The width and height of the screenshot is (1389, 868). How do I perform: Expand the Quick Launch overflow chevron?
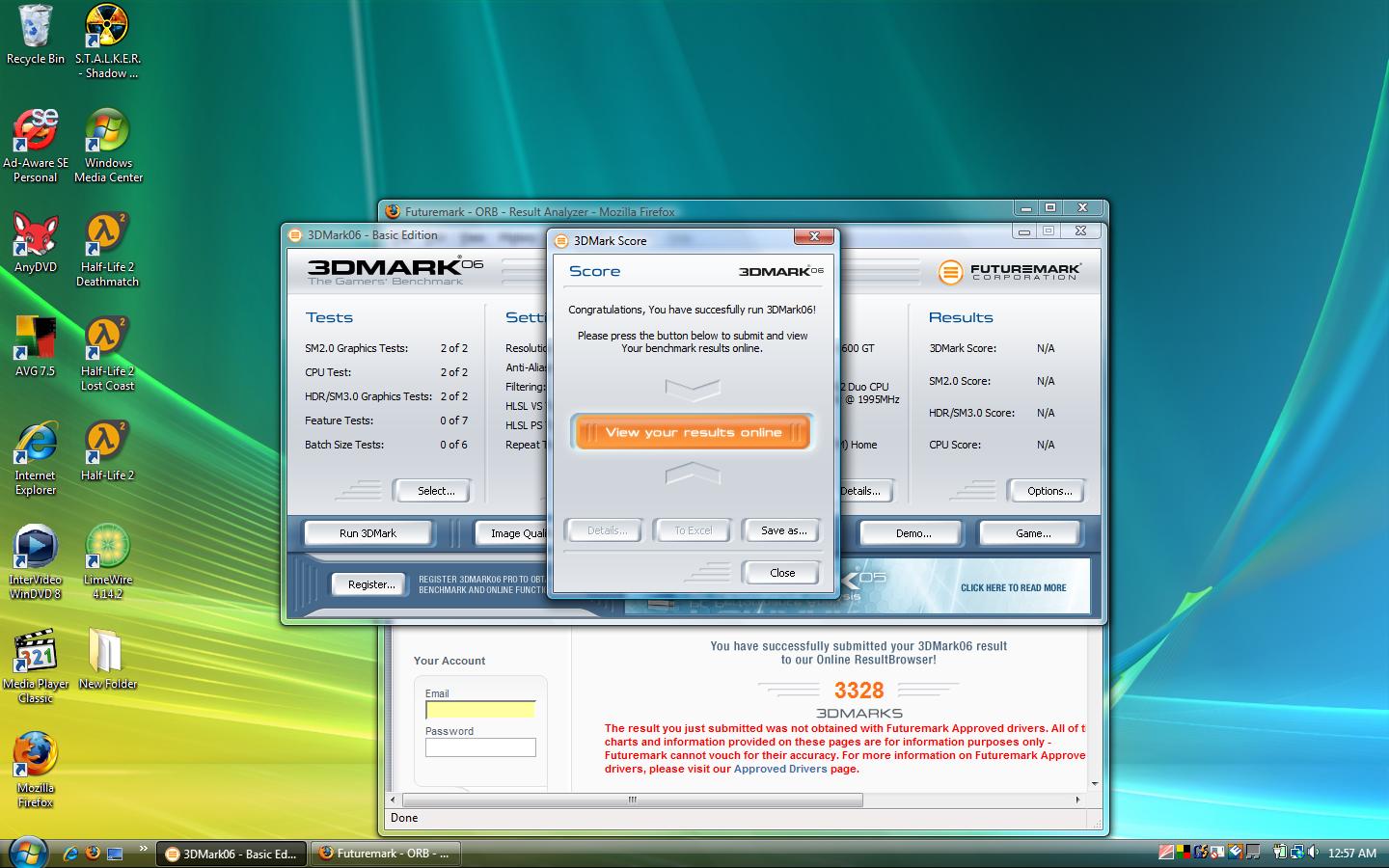[x=143, y=850]
